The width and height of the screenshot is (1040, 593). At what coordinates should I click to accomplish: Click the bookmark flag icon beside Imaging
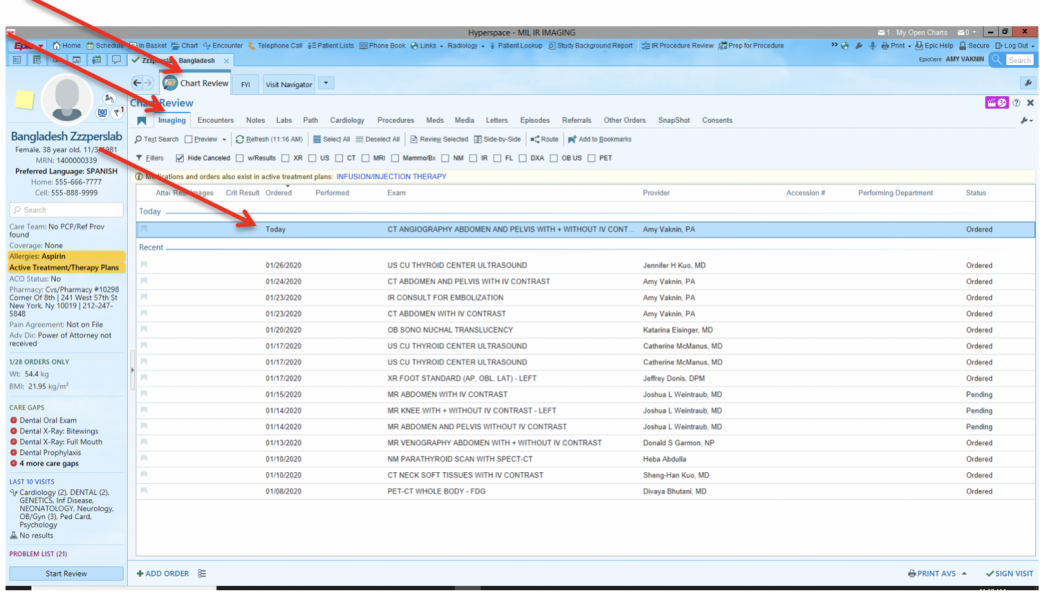(x=142, y=121)
